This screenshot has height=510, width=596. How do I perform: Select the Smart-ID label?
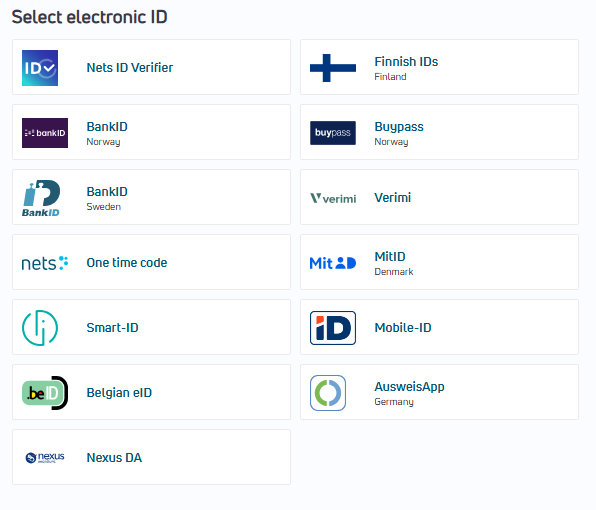113,328
